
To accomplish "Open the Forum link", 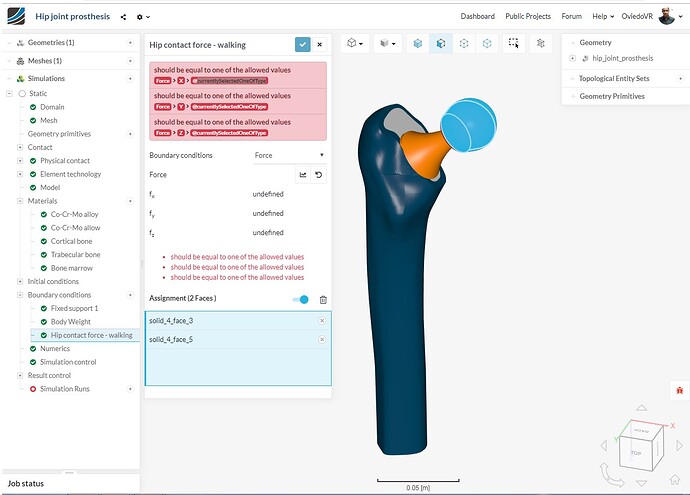I will tap(572, 16).
